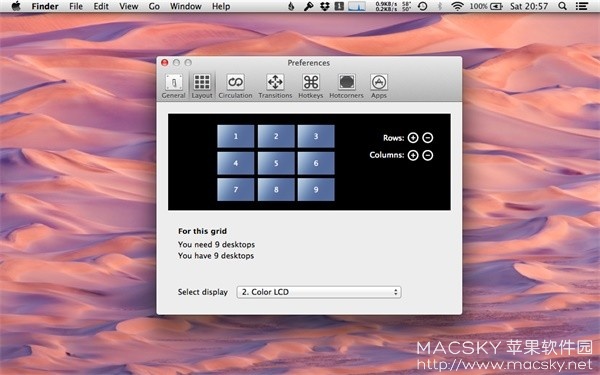Add a row with the plus icon

413,138
